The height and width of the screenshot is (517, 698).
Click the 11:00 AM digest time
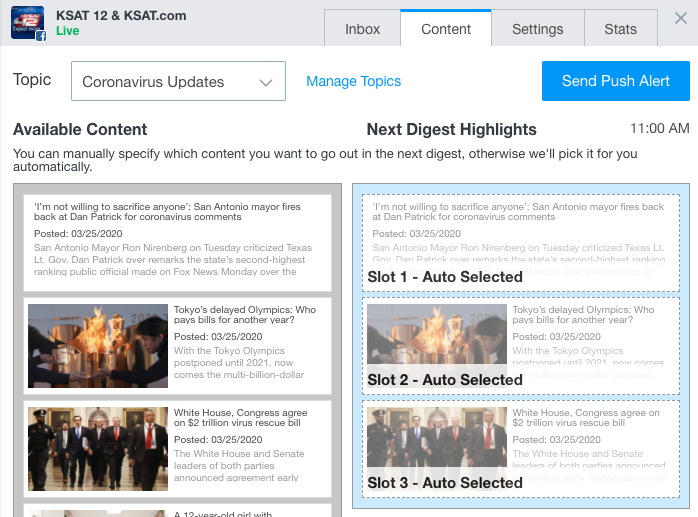pyautogui.click(x=660, y=129)
